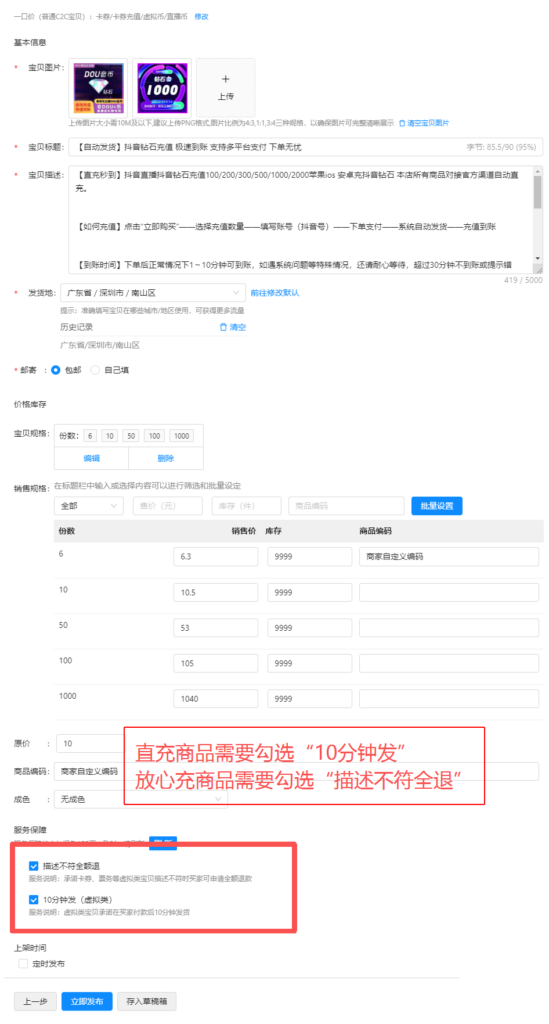Screen dimensions: 549x1024
Task: Expand the 全部 spec filter dropdown
Action: 89,505
